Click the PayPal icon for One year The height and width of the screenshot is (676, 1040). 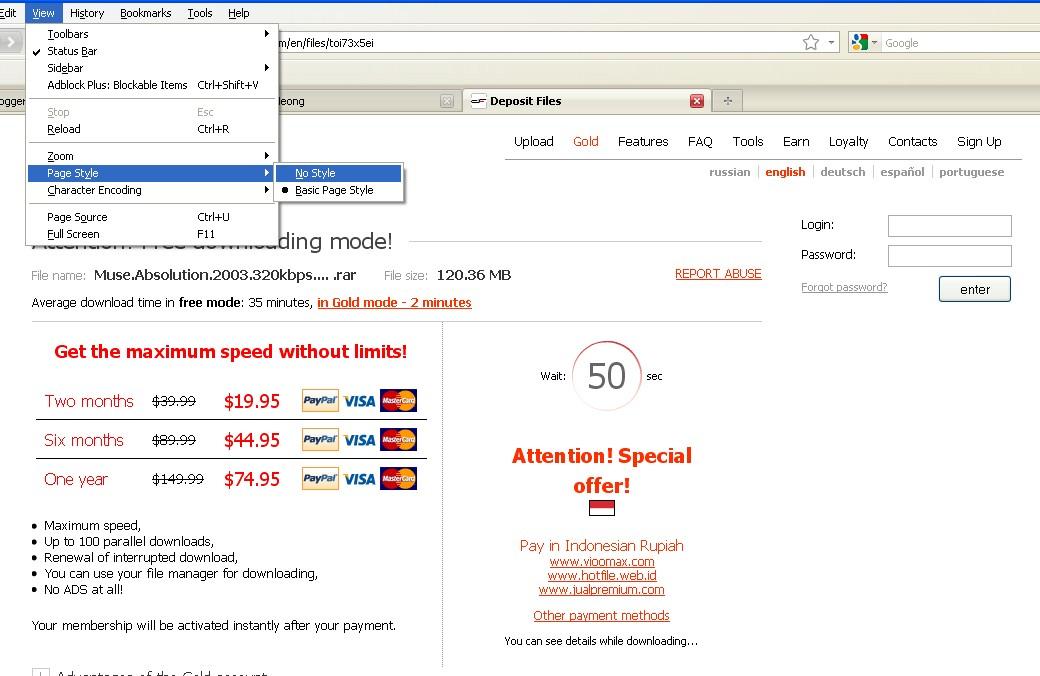(x=320, y=479)
